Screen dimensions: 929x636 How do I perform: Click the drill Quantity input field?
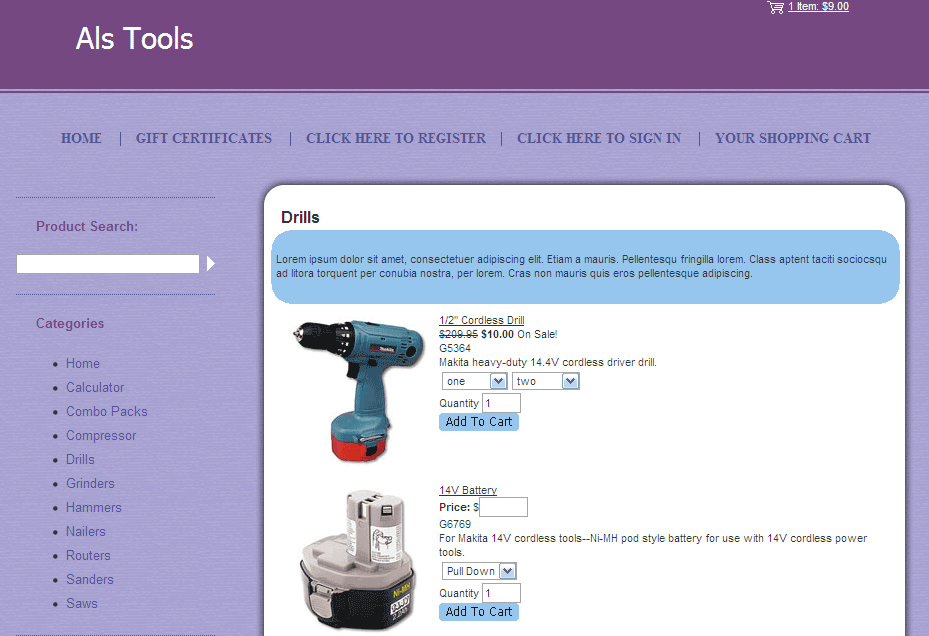(x=501, y=403)
